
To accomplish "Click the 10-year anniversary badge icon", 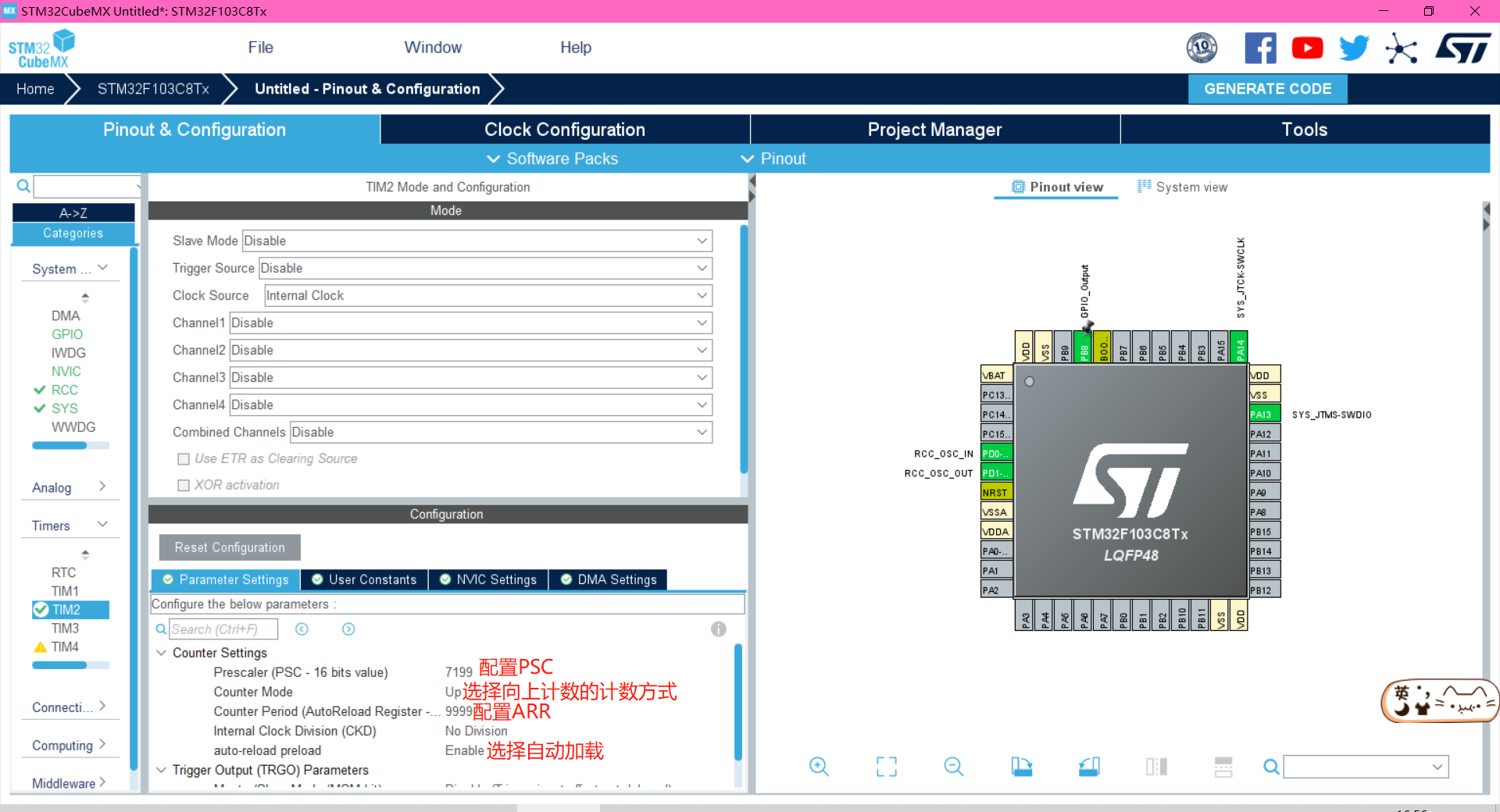I will coord(1202,48).
